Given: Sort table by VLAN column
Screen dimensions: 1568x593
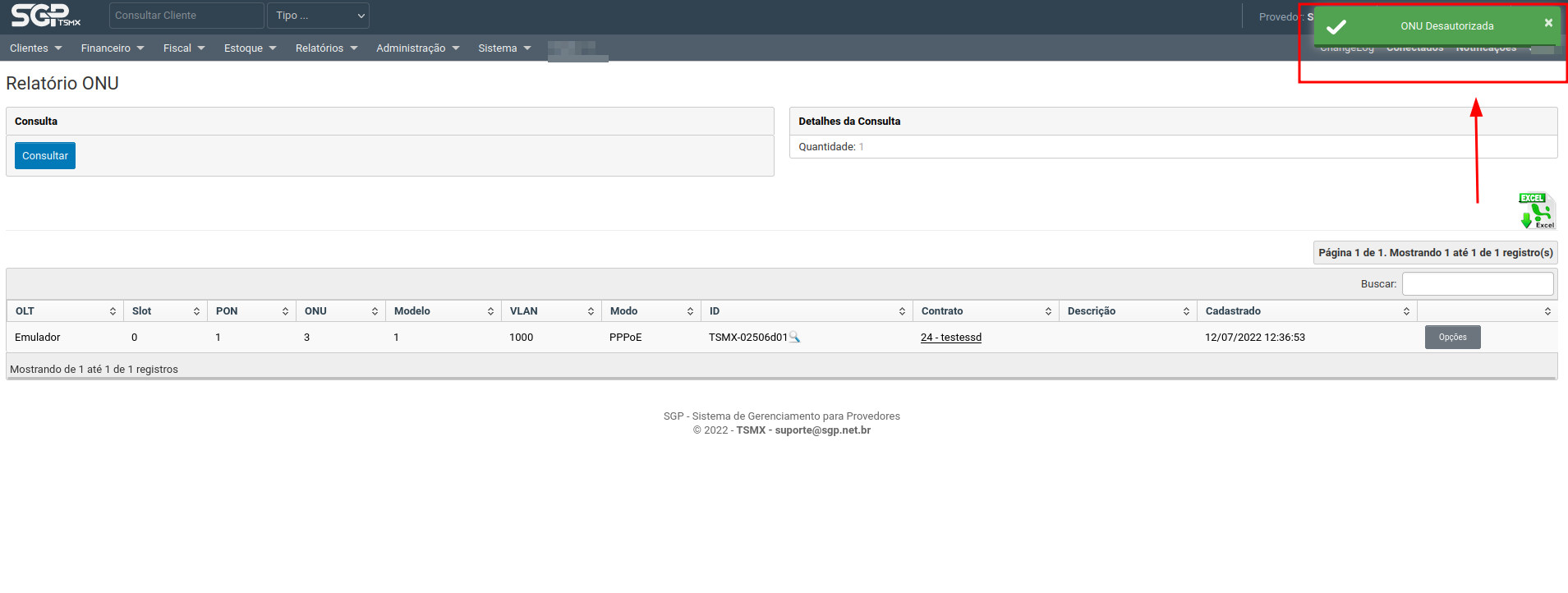Looking at the screenshot, I should 550,311.
